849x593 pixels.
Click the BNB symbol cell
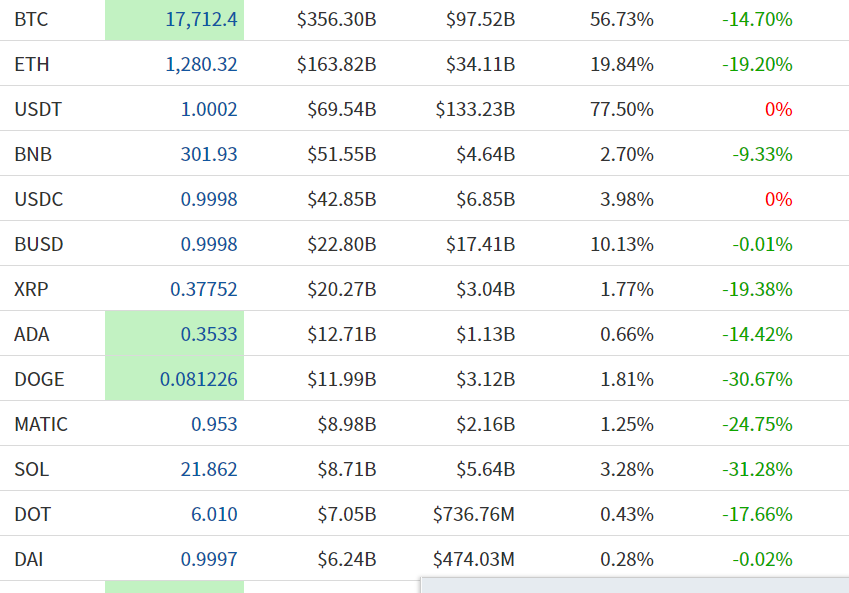[x=33, y=154]
